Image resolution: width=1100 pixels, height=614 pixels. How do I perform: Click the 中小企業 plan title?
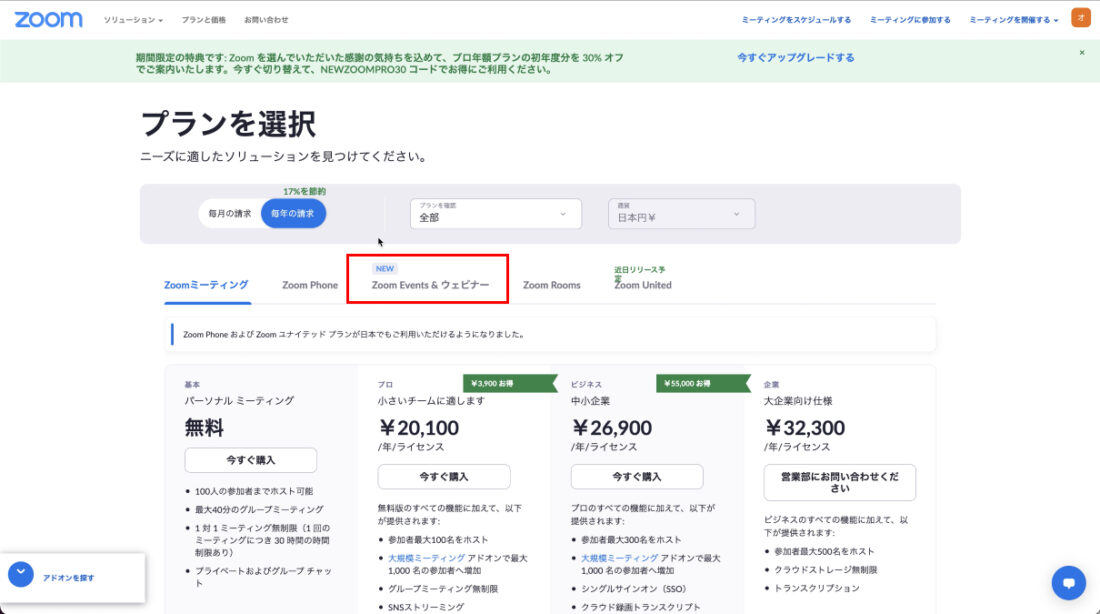(591, 401)
